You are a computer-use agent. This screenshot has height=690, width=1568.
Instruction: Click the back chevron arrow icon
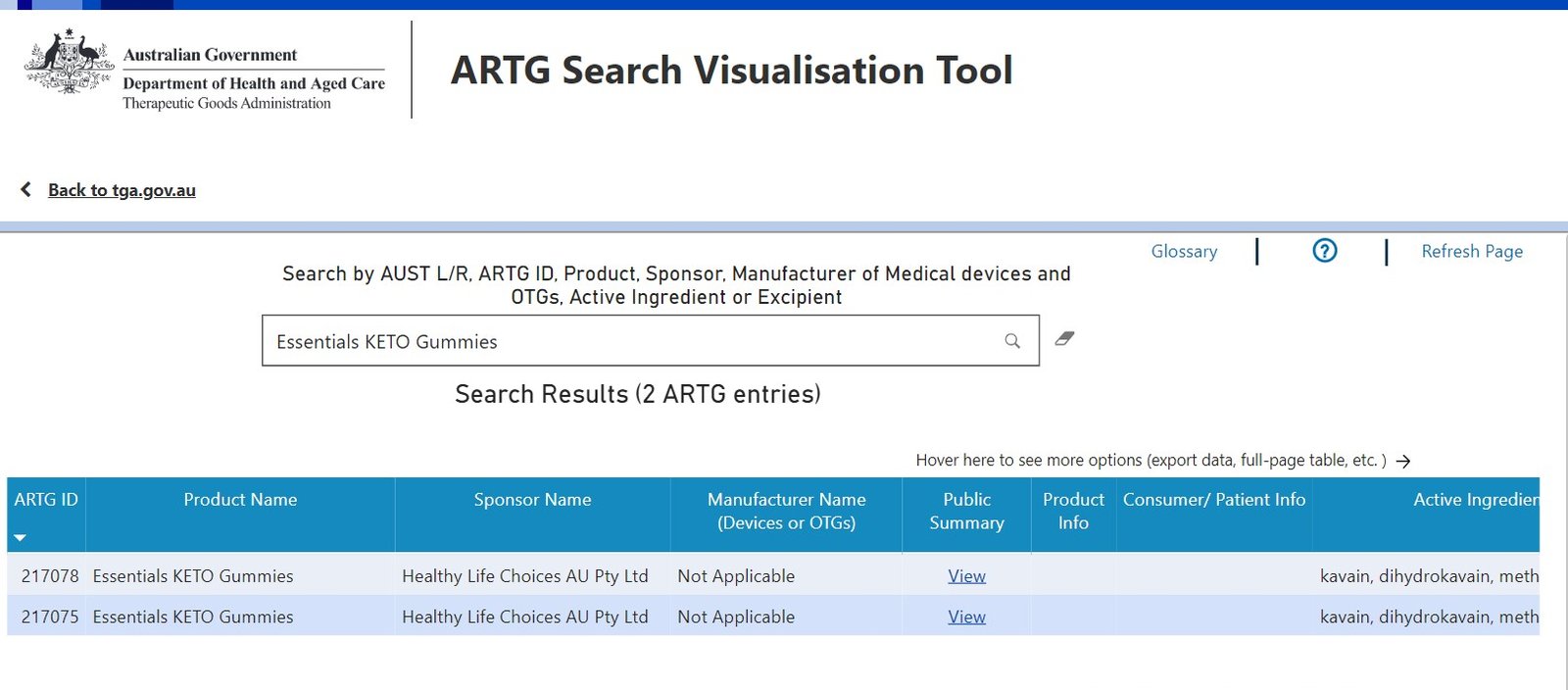click(26, 189)
